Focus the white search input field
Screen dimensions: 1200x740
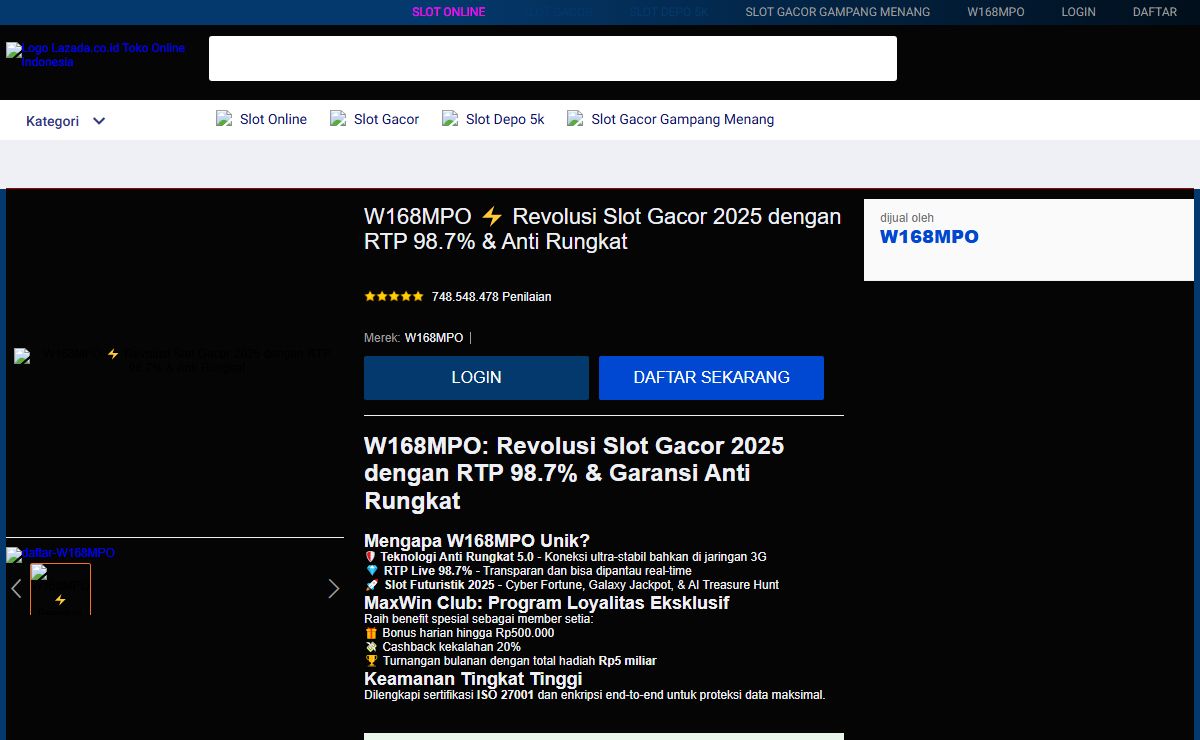coord(552,58)
